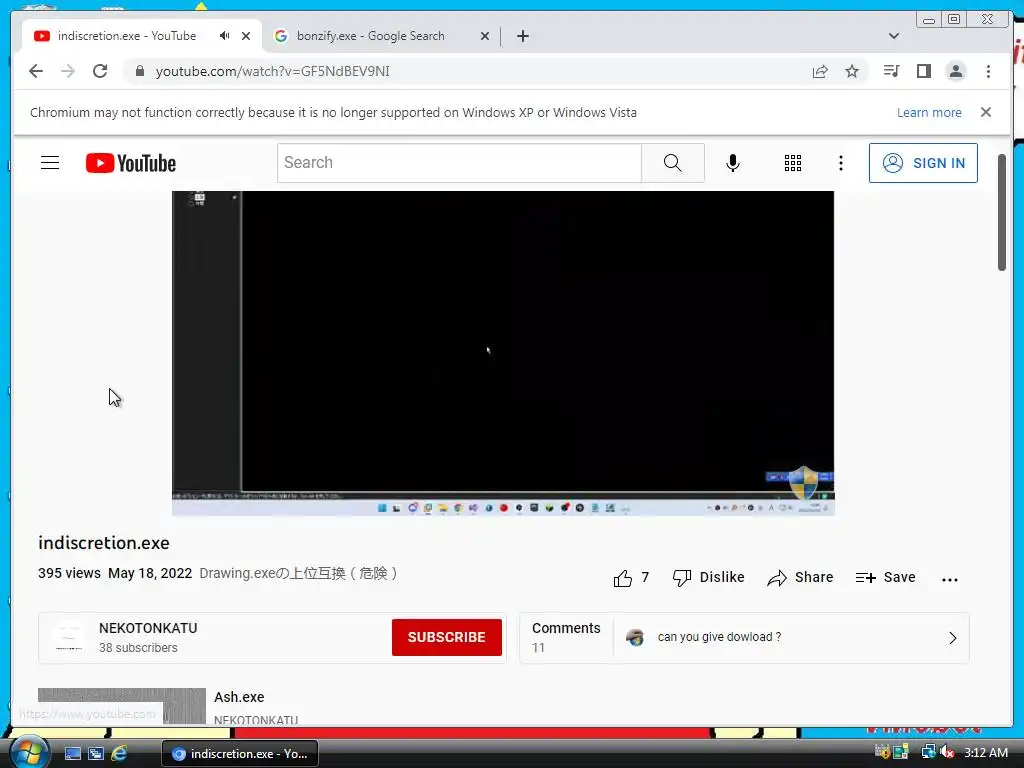This screenshot has width=1024, height=768.
Task: Expand the tab search dropdown arrow
Action: point(893,36)
